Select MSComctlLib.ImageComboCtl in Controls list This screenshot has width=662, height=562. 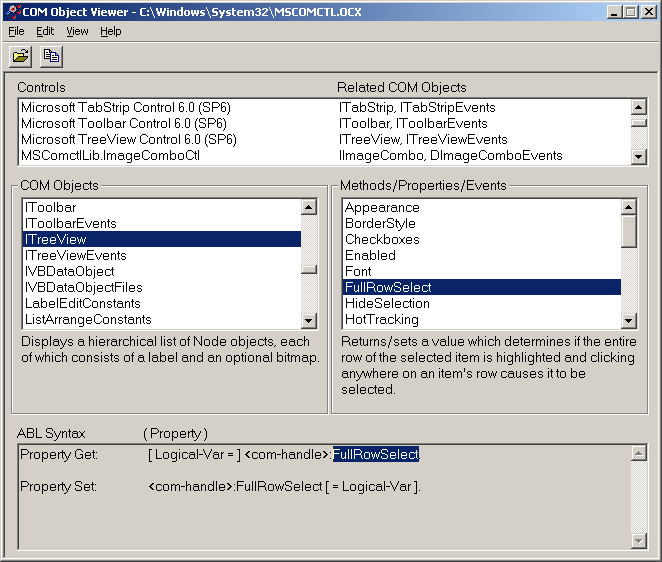click(x=110, y=155)
